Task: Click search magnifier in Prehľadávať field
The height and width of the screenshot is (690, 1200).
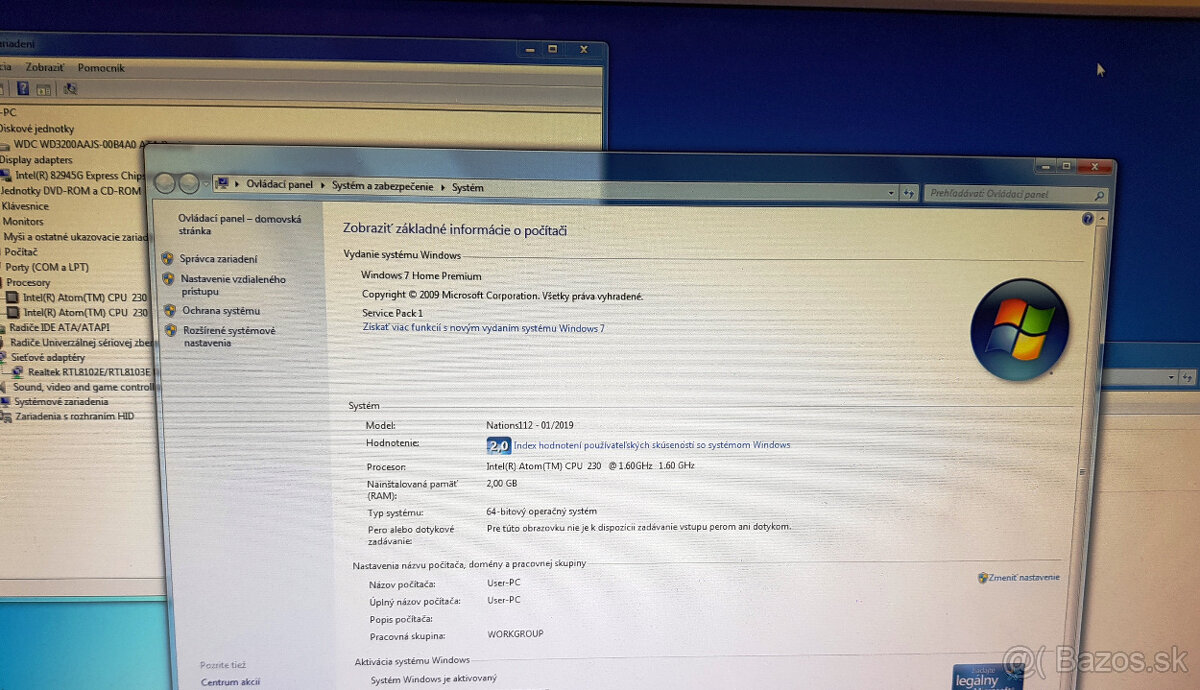Action: [x=1099, y=196]
